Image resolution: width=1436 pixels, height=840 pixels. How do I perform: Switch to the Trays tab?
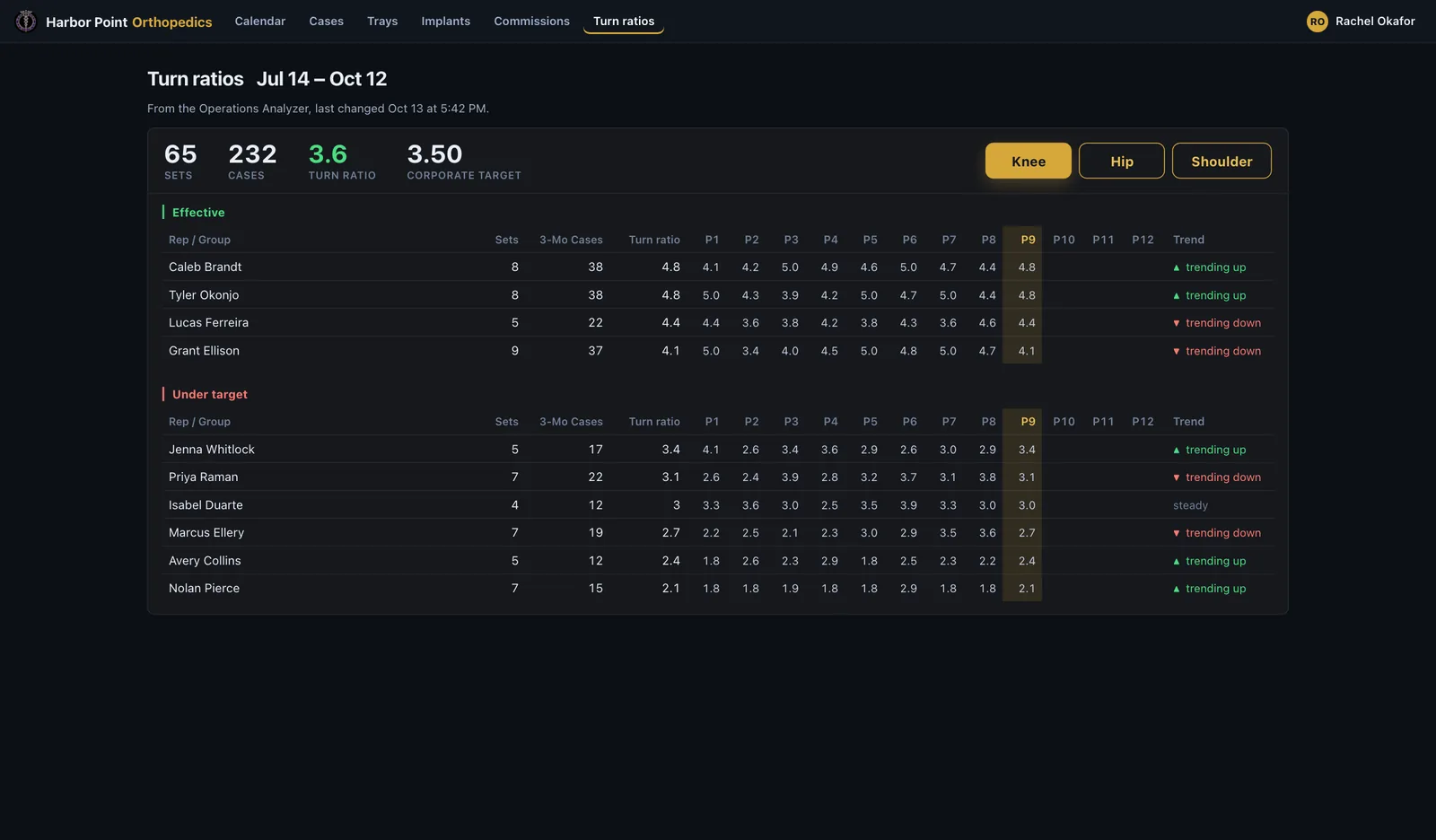point(382,21)
